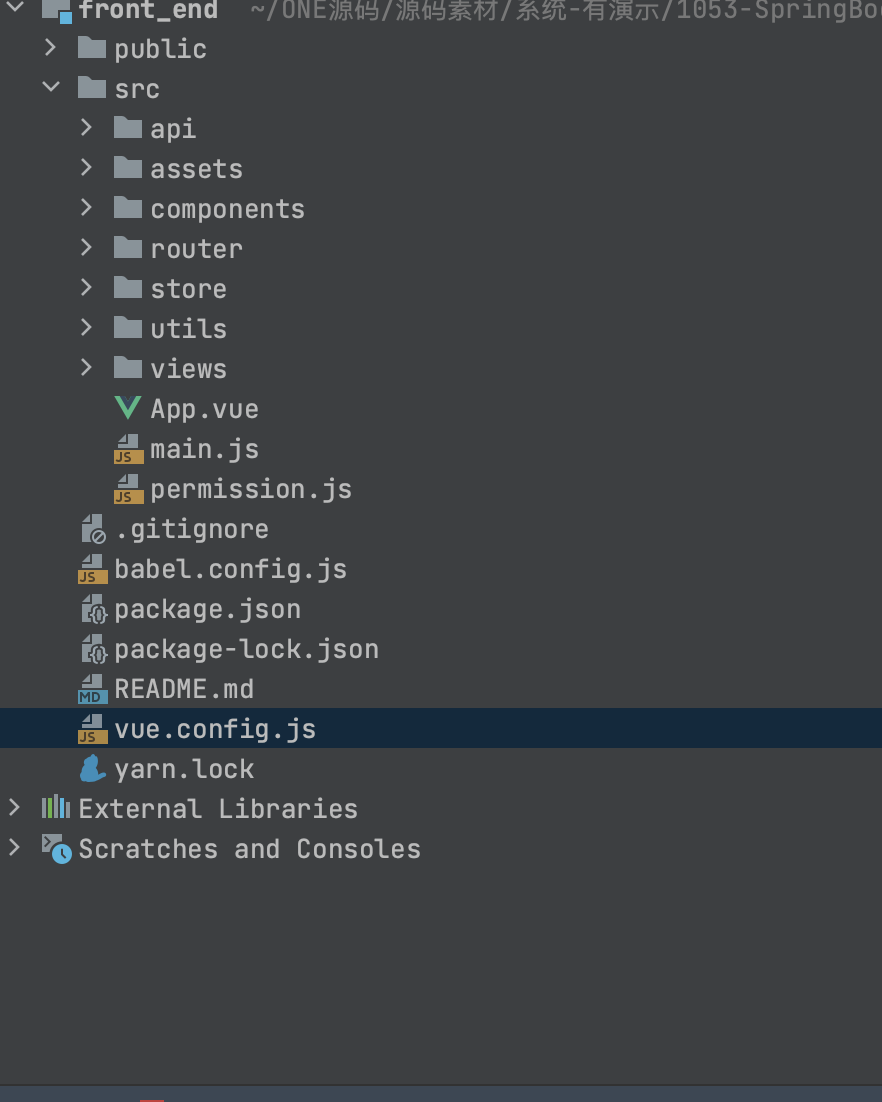Click the public folder icon
Screen dimensions: 882x1102
tap(92, 48)
